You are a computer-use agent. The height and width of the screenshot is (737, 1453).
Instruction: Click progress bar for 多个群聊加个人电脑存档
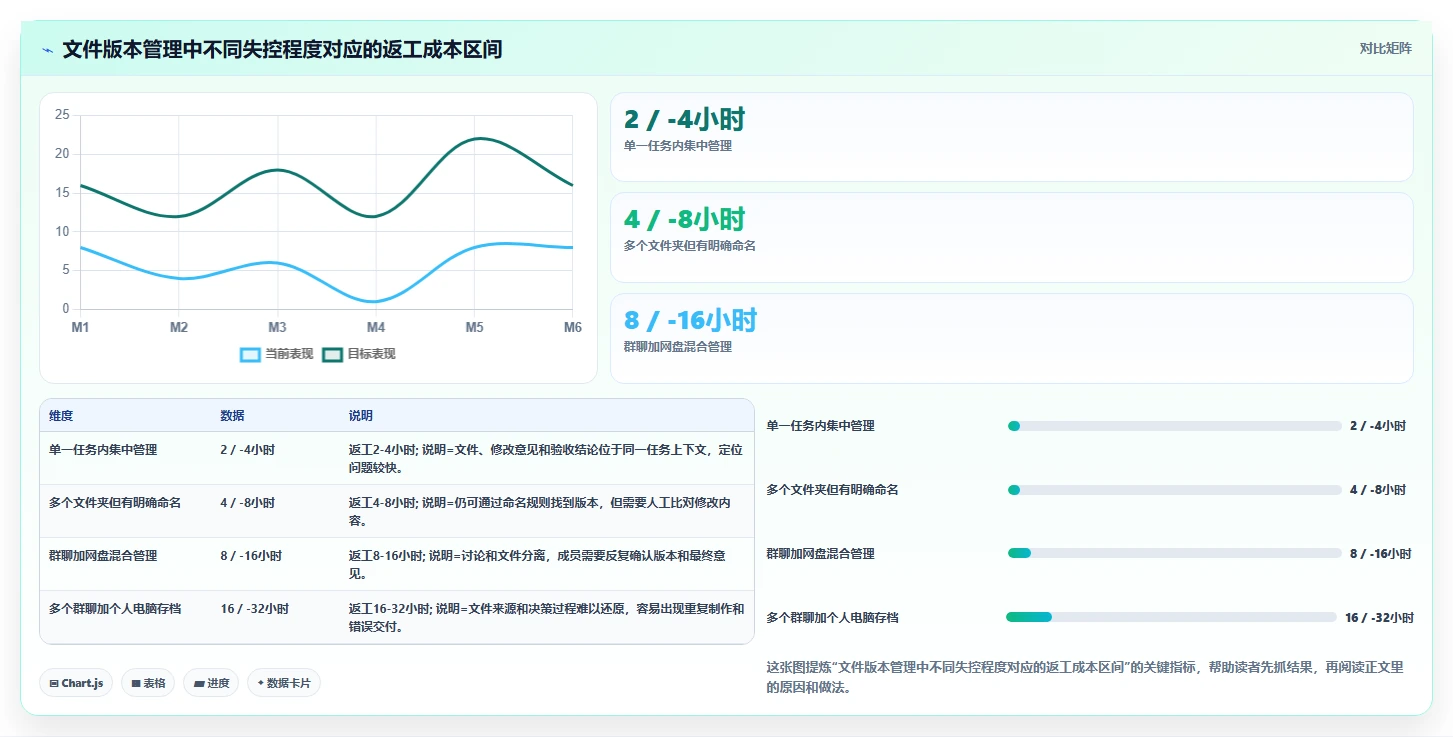coord(1171,617)
